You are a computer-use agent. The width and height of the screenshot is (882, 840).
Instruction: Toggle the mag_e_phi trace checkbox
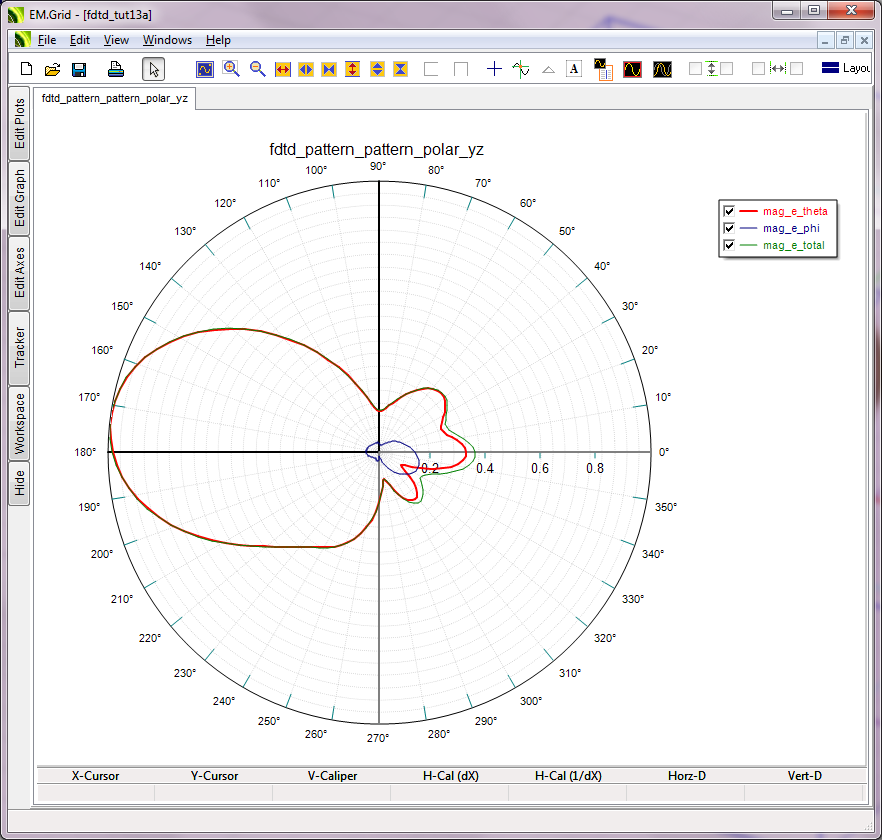point(729,228)
